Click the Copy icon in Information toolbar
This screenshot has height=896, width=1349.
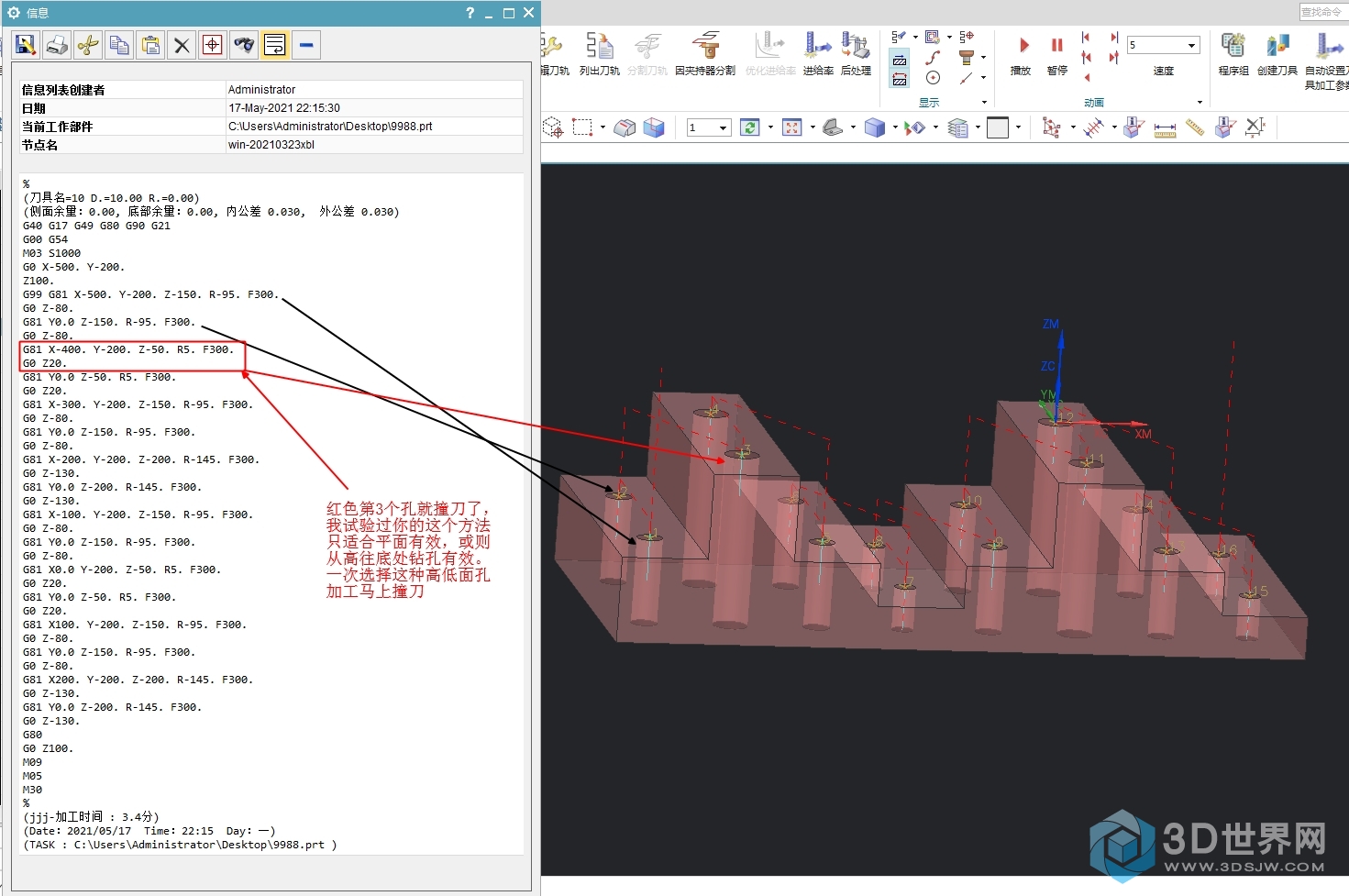click(x=119, y=45)
